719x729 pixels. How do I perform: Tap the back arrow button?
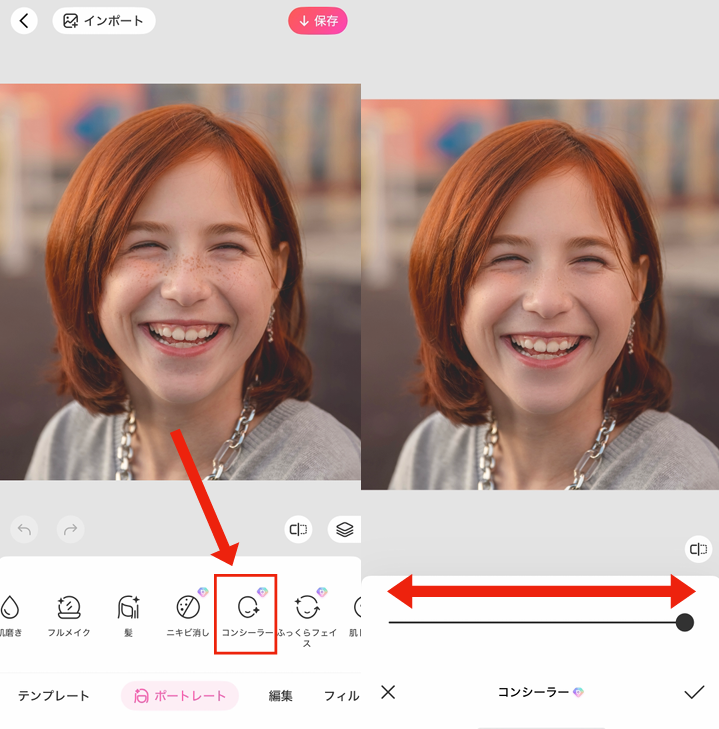click(x=24, y=20)
